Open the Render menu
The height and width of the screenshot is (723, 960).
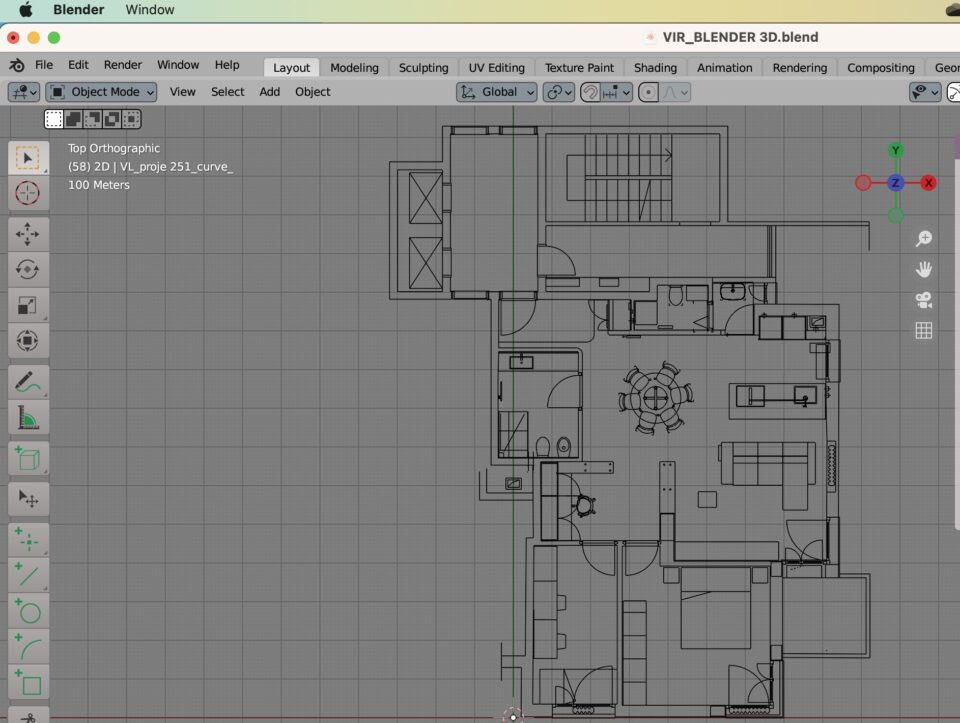tap(123, 65)
